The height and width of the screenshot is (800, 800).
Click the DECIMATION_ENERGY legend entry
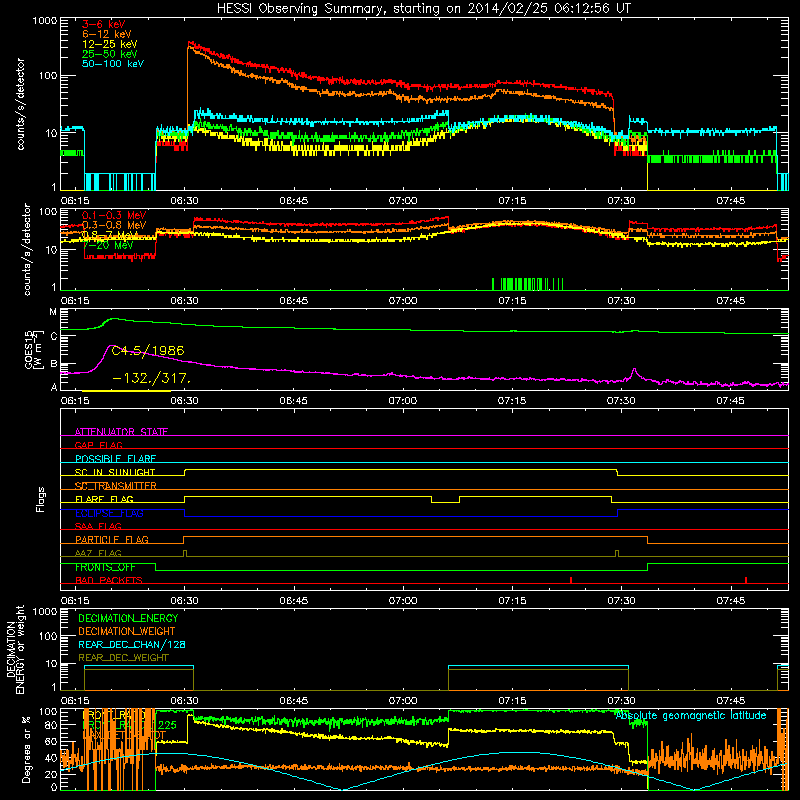(128, 618)
